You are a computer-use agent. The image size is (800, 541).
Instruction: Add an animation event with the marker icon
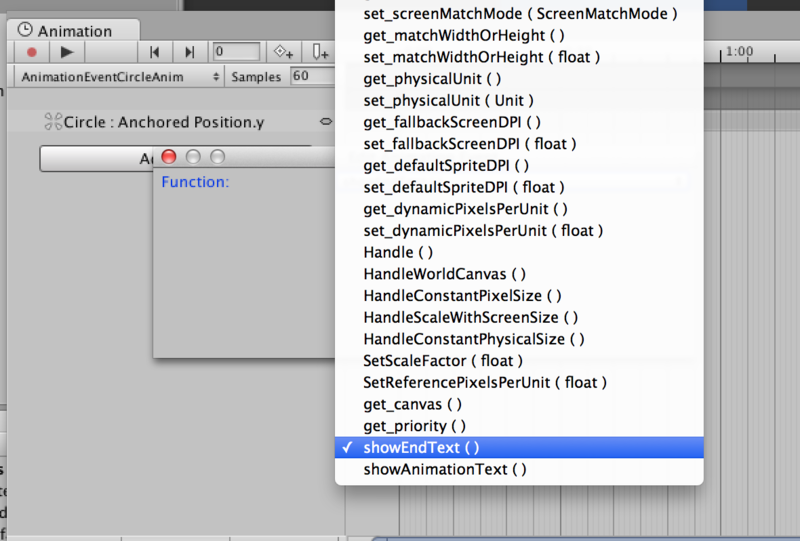pyautogui.click(x=320, y=52)
